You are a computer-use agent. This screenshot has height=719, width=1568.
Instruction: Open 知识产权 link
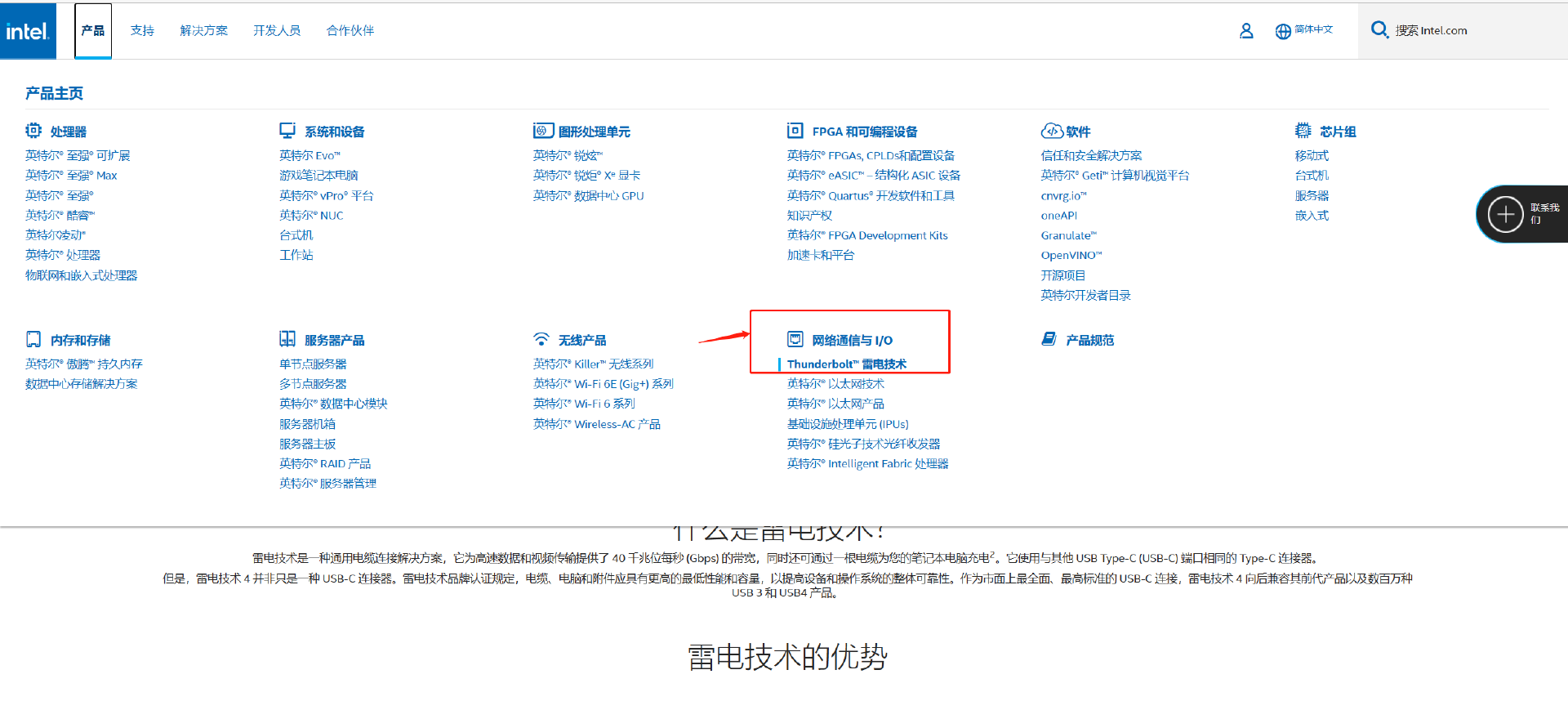click(x=809, y=215)
